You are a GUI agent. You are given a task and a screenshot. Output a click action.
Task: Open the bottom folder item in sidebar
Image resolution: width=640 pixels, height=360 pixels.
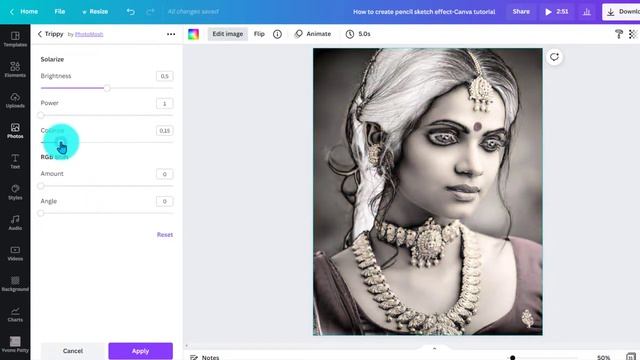[x=15, y=344]
